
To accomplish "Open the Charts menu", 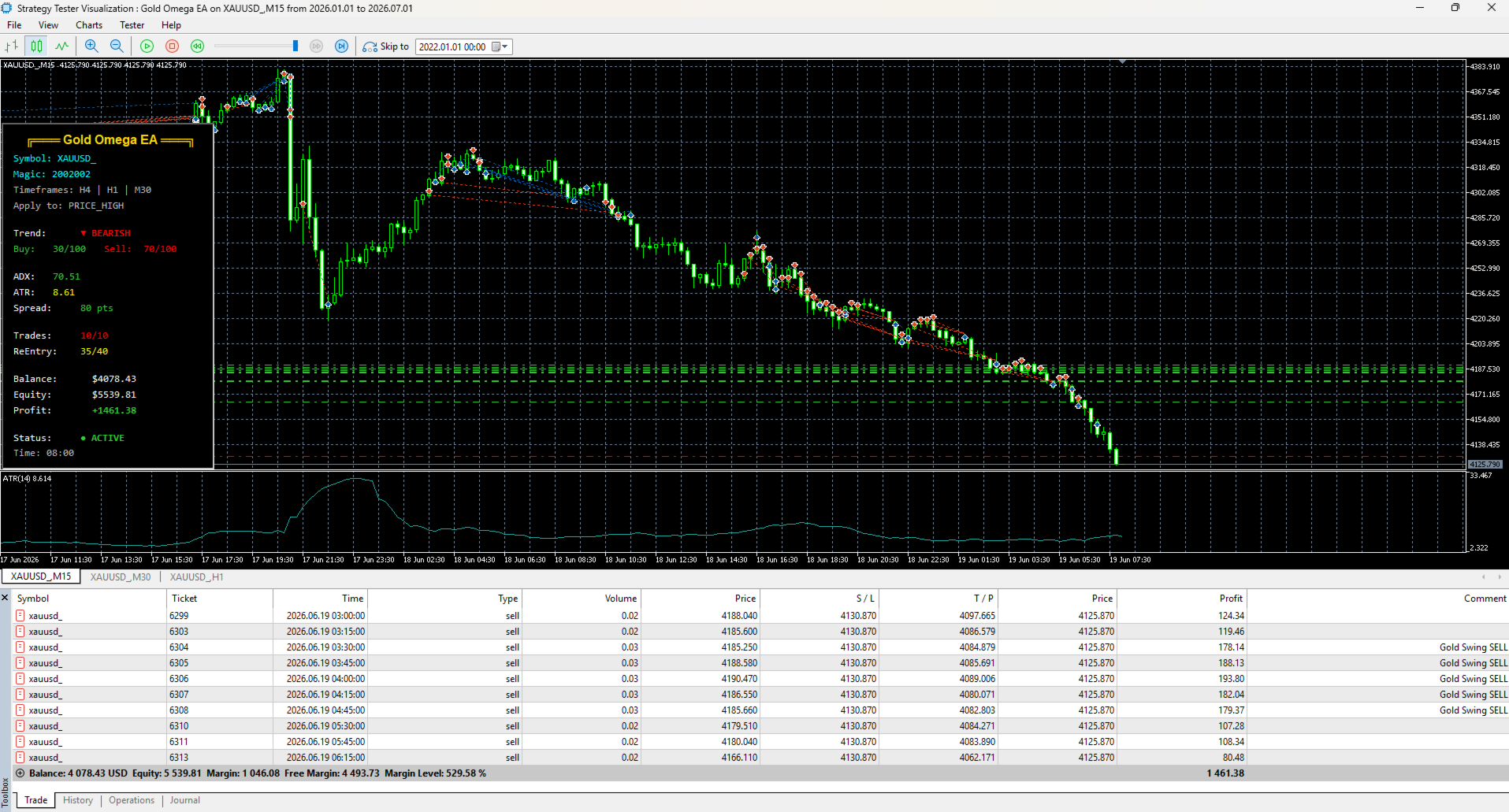I will [89, 25].
